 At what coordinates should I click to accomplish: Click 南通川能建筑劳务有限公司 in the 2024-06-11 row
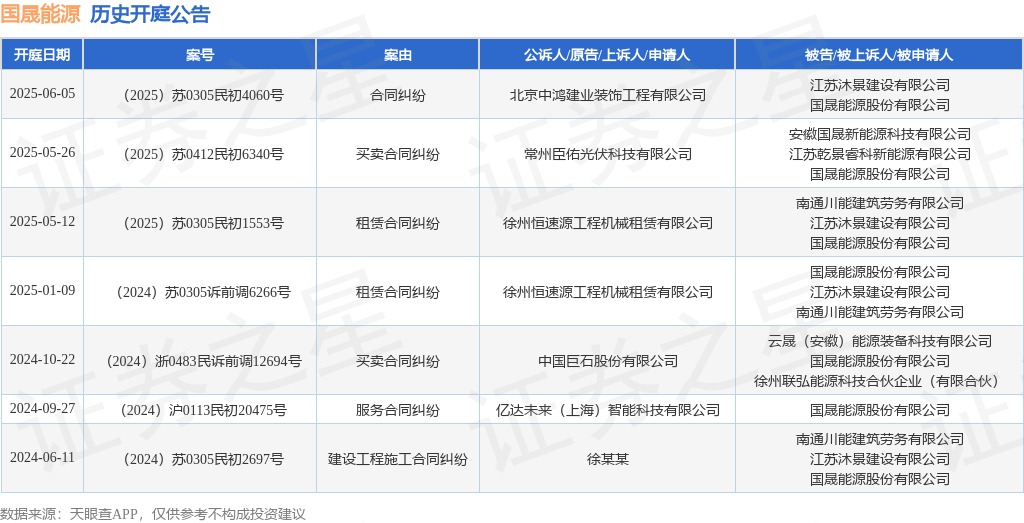(880, 439)
